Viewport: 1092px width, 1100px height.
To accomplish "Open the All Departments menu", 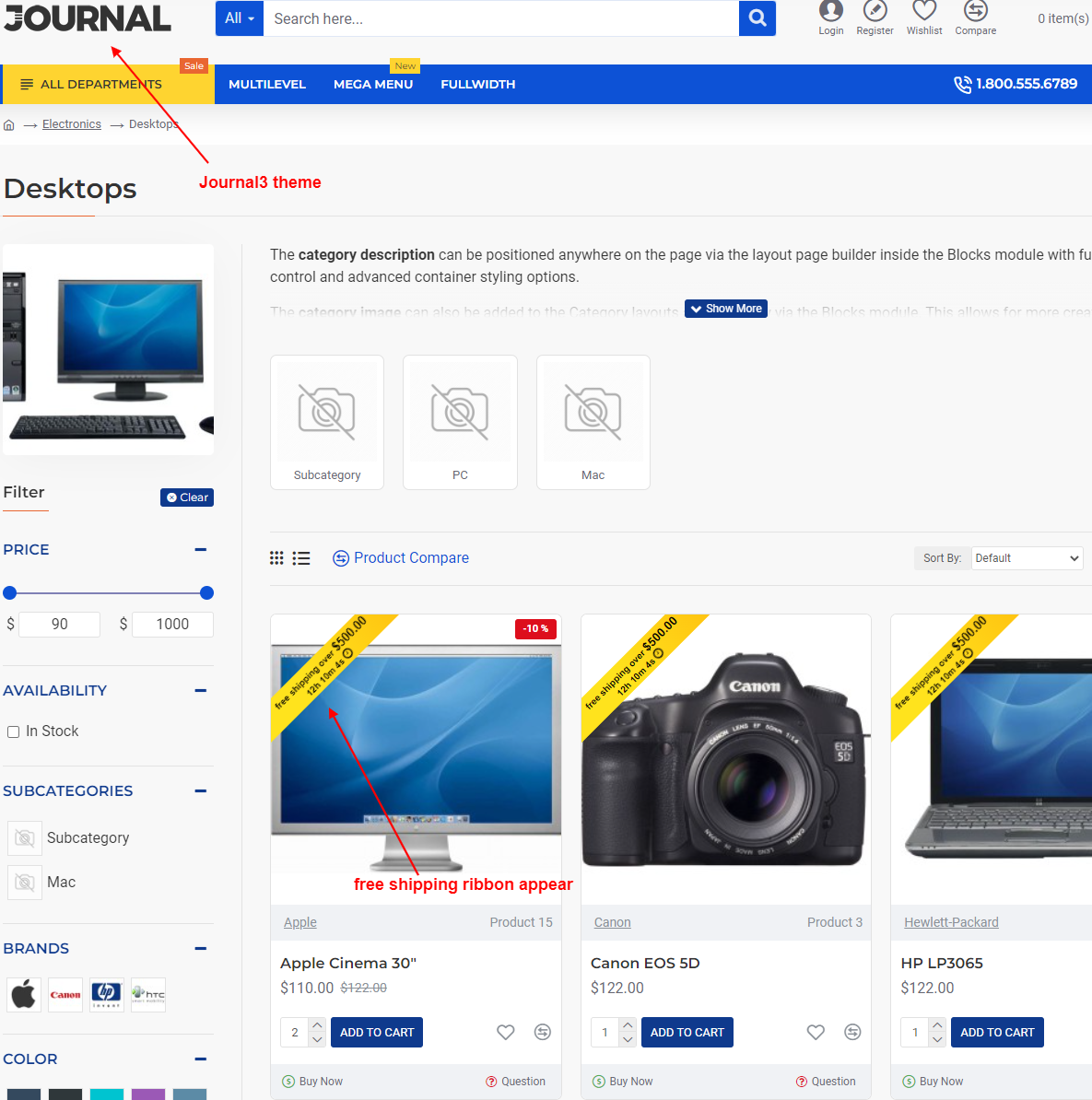I will 108,84.
